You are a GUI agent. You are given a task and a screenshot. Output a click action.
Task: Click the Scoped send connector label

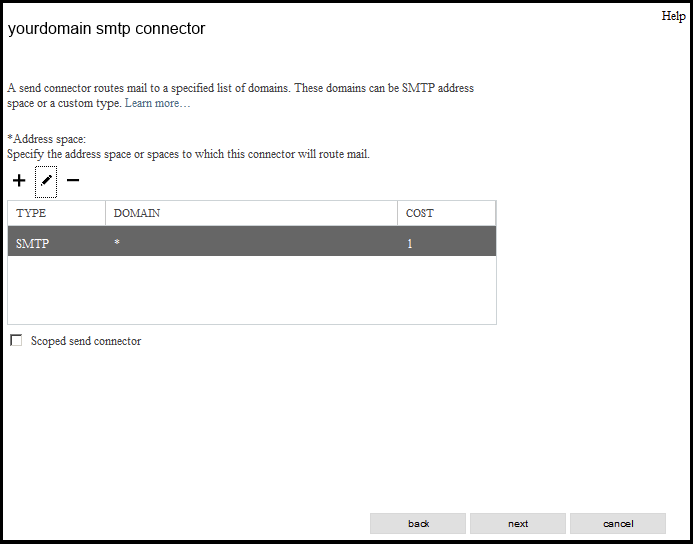click(86, 341)
